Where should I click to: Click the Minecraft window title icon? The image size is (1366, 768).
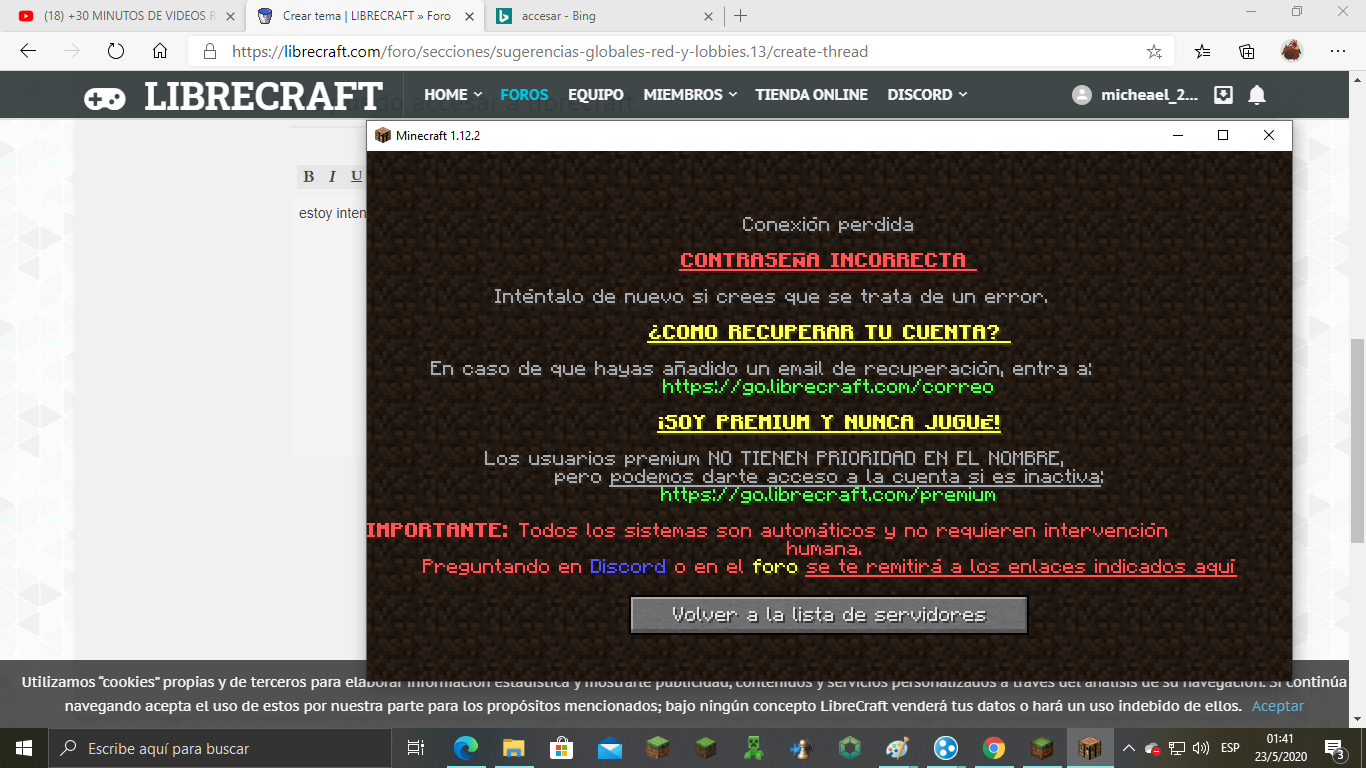382,135
